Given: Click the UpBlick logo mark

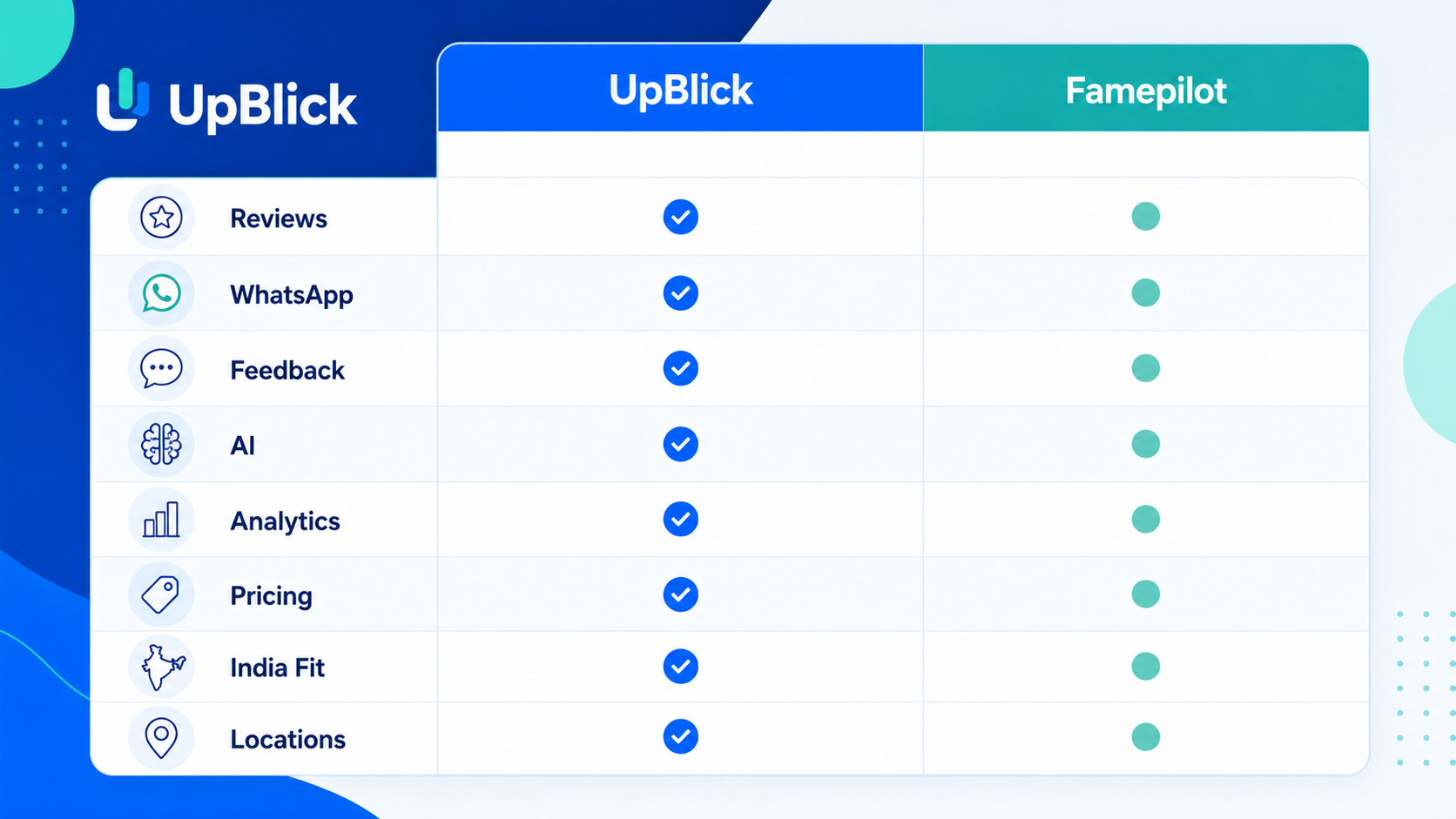Looking at the screenshot, I should coord(123,100).
